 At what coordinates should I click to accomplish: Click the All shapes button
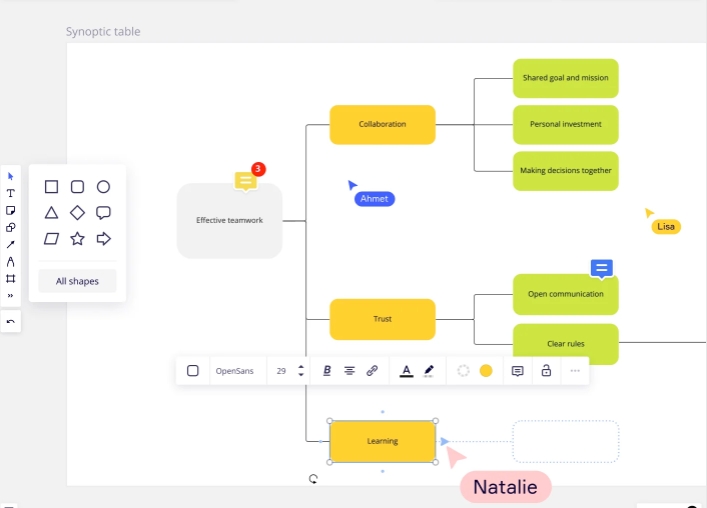click(77, 281)
